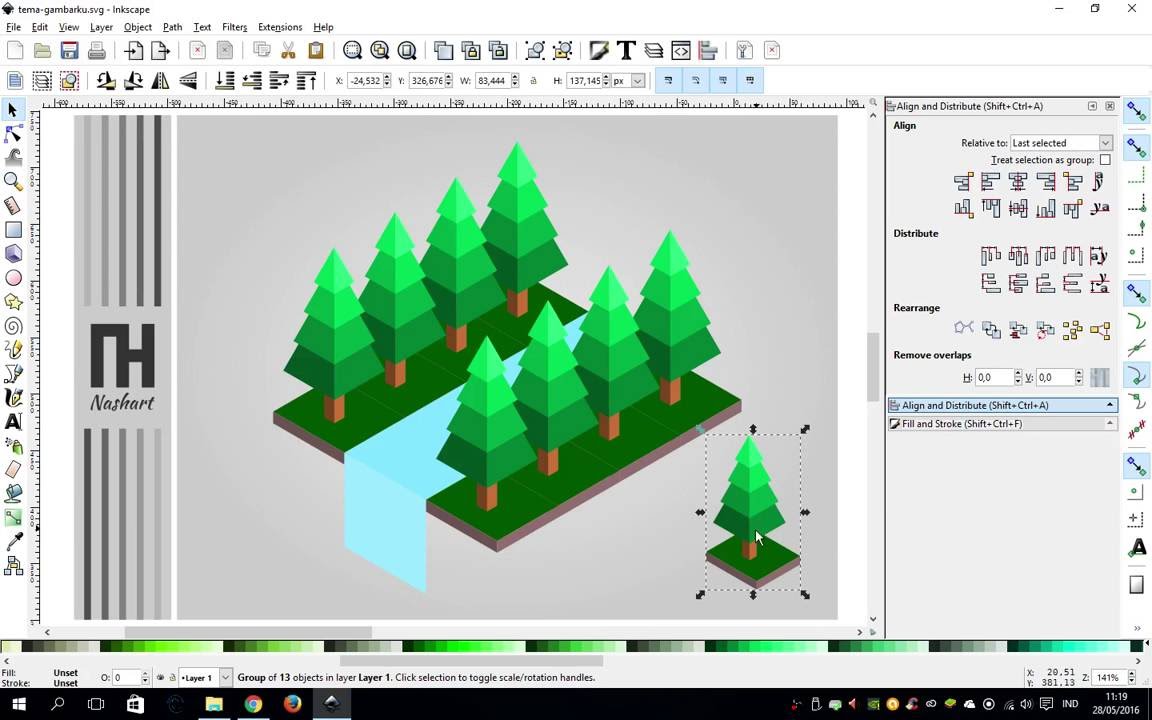Open the Layer menu
Image resolution: width=1152 pixels, height=720 pixels.
point(101,26)
